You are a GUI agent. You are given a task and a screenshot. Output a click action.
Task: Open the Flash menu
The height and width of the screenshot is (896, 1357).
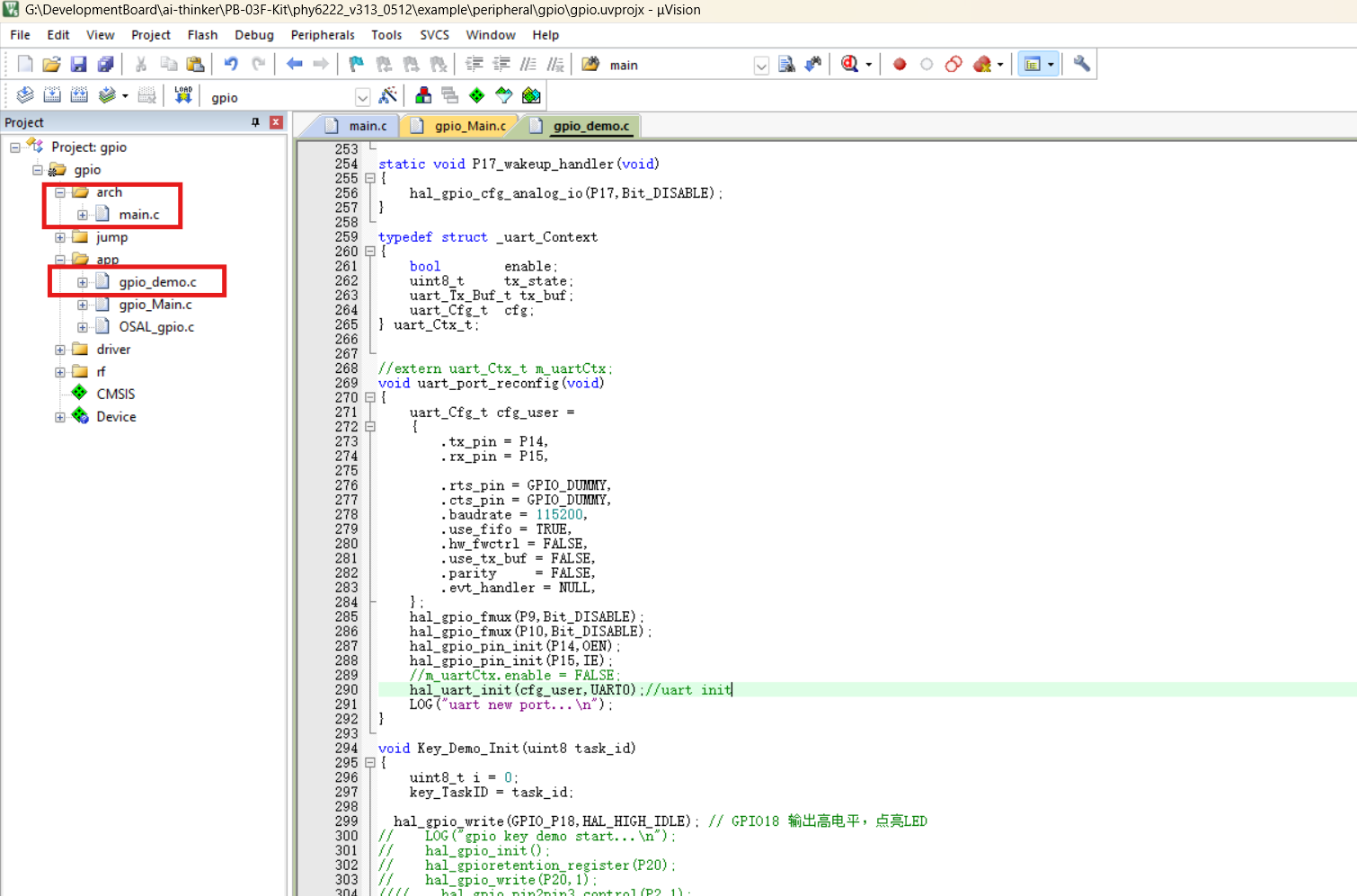[202, 35]
